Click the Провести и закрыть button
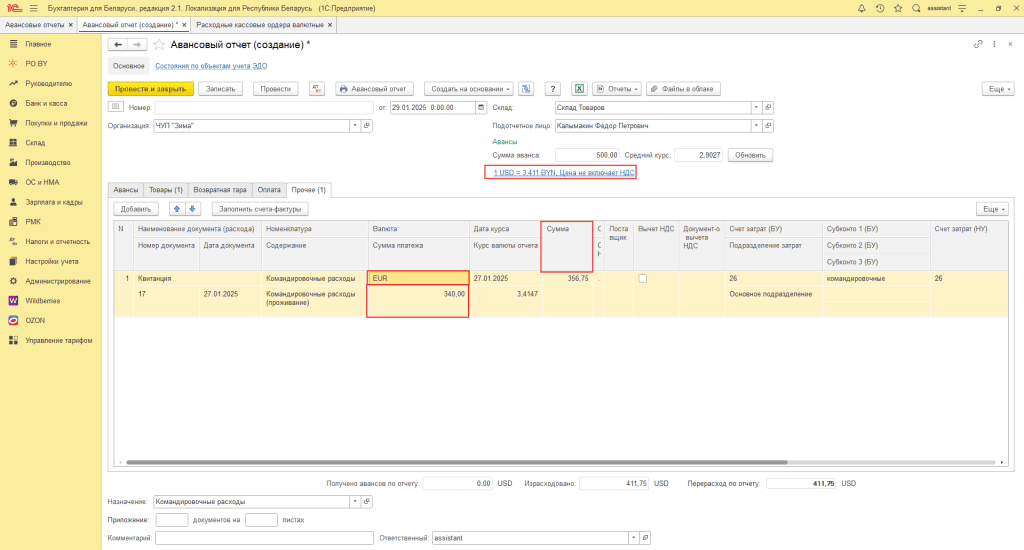This screenshot has height=550, width=1024. point(150,89)
